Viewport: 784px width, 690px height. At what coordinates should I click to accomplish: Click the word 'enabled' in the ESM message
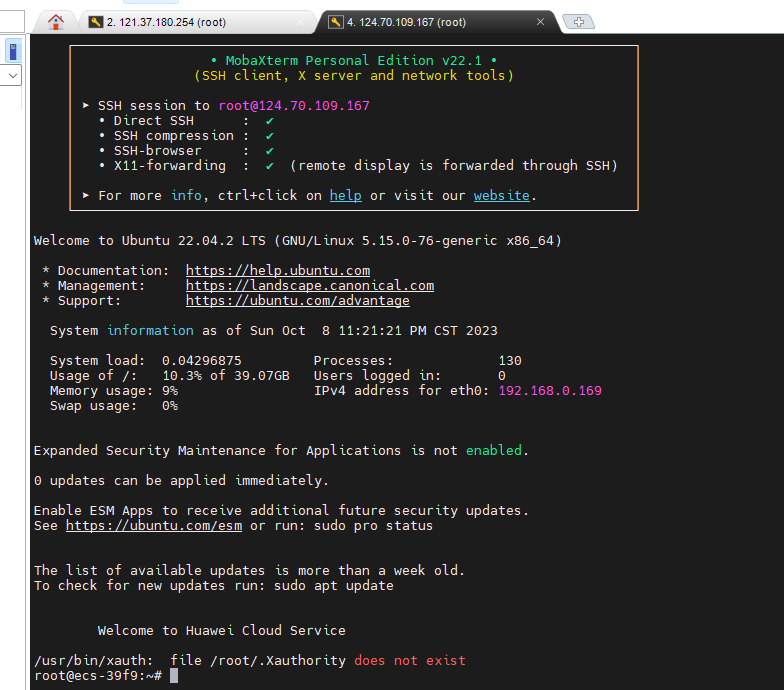(x=494, y=450)
